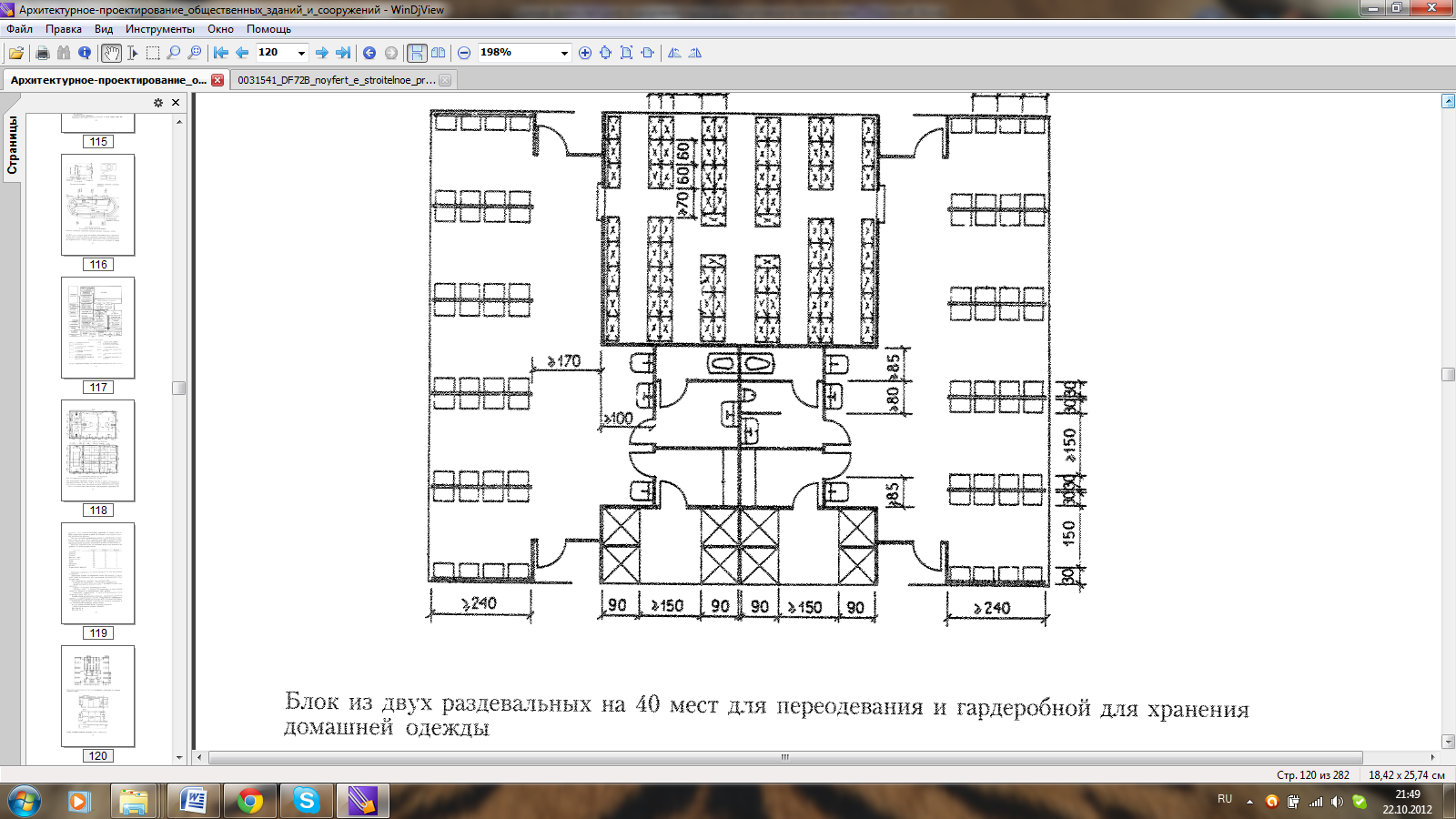Zoom out with the minus button
The height and width of the screenshot is (819, 1456).
464,53
